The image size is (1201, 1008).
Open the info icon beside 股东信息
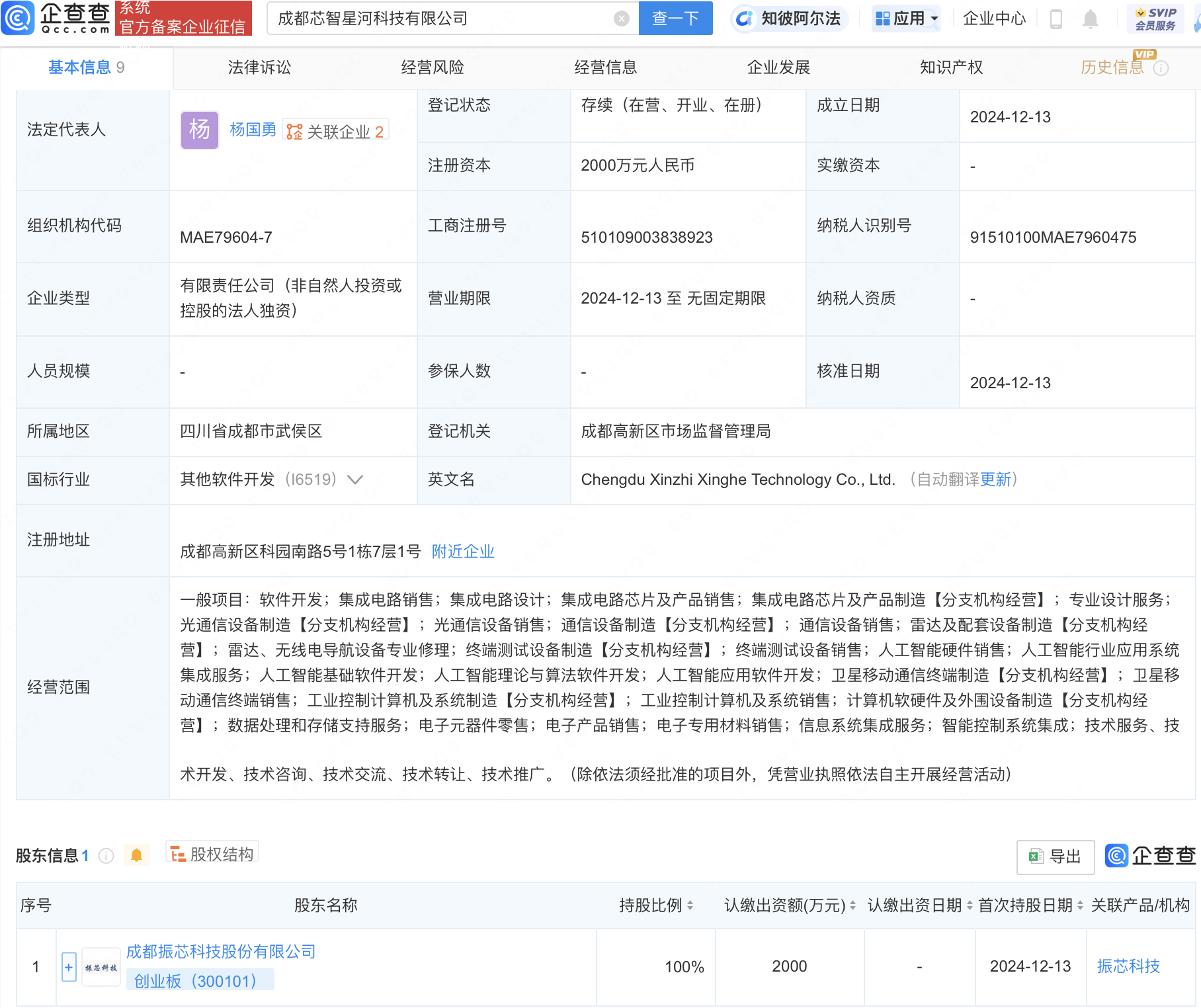(106, 856)
